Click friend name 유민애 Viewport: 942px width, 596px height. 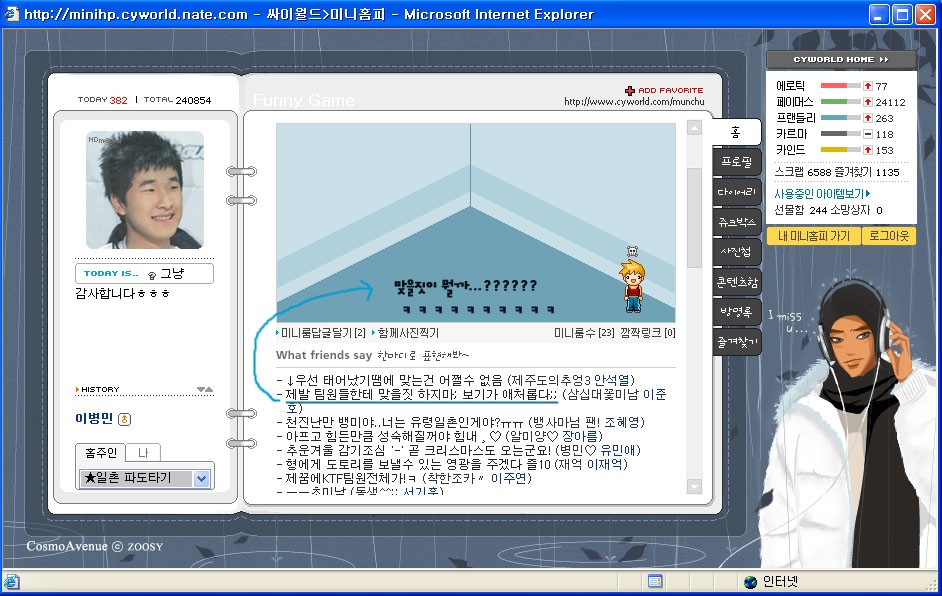pos(618,450)
